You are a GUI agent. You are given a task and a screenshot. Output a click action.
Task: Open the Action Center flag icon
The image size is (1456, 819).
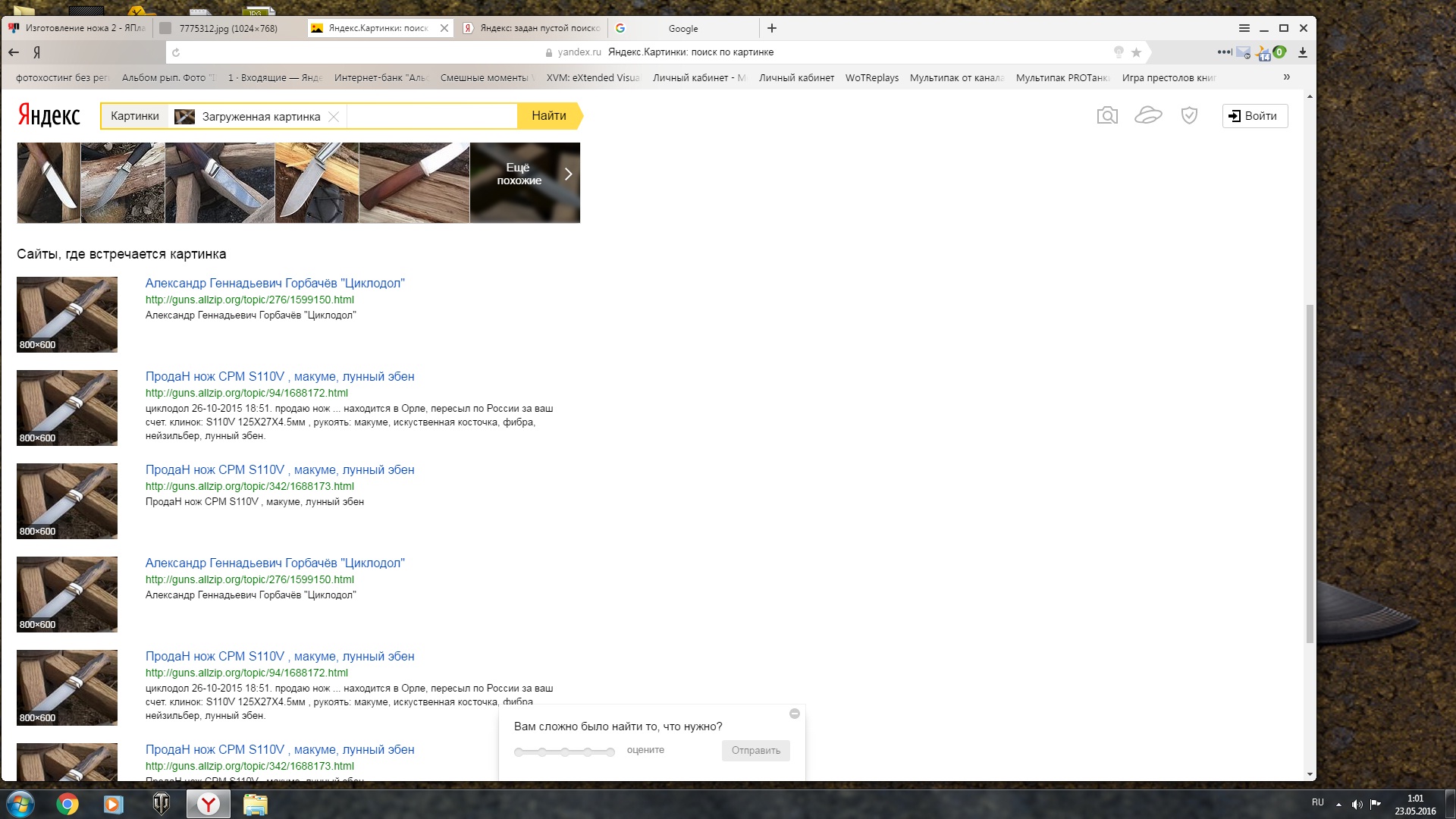(1376, 804)
